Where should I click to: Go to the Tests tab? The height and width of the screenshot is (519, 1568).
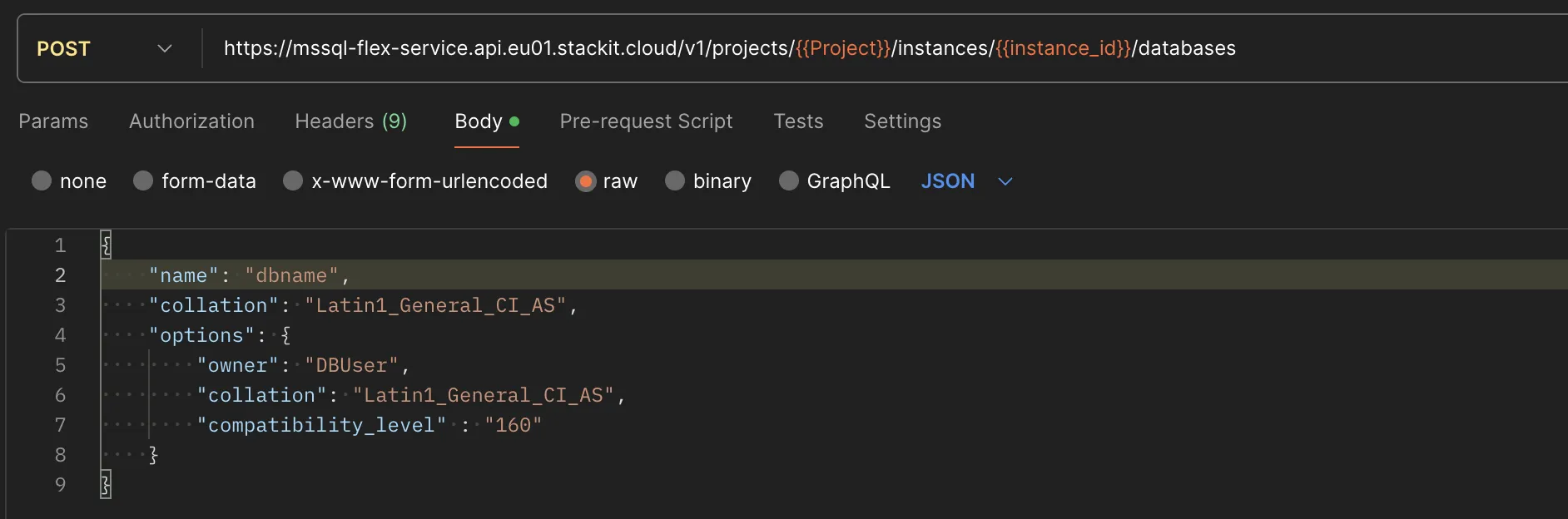[798, 121]
